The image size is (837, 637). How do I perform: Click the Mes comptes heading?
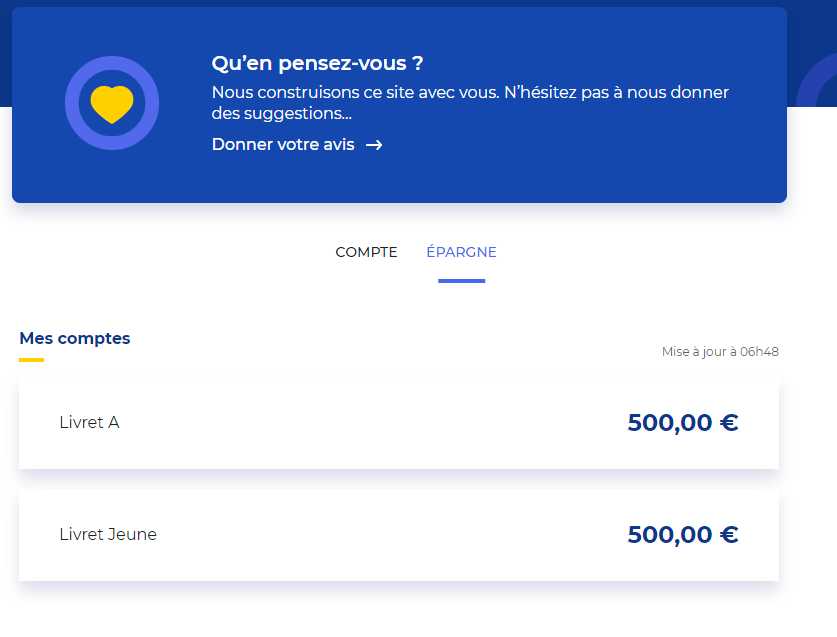coord(75,338)
